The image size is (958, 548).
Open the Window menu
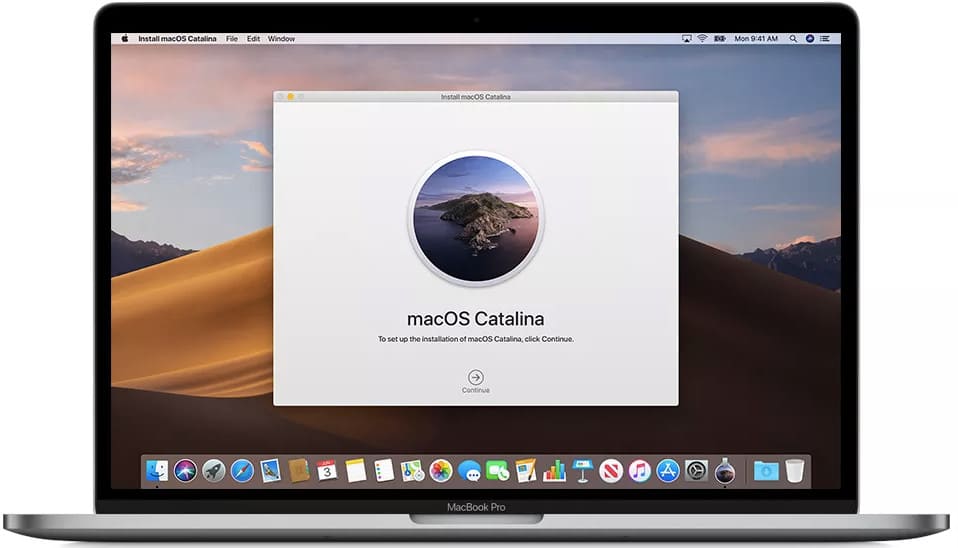pyautogui.click(x=281, y=38)
